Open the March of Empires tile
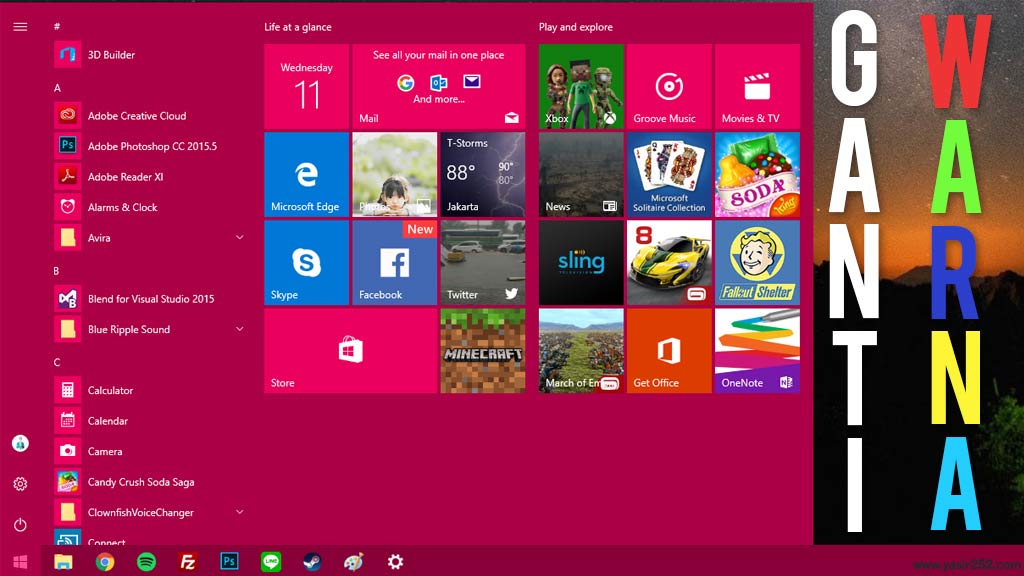The height and width of the screenshot is (576, 1024). click(x=581, y=351)
